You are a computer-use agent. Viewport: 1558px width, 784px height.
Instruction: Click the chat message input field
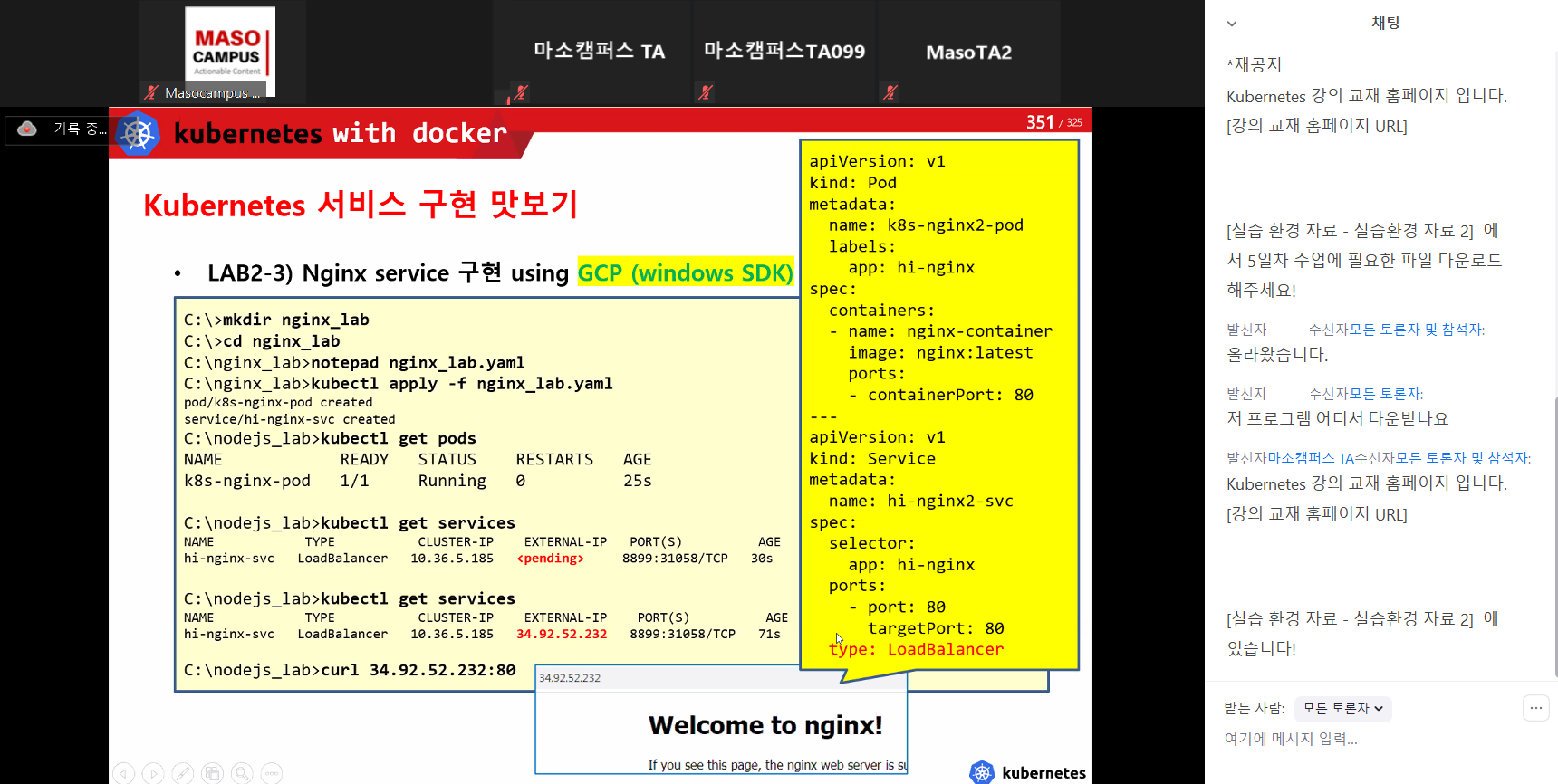click(1359, 739)
